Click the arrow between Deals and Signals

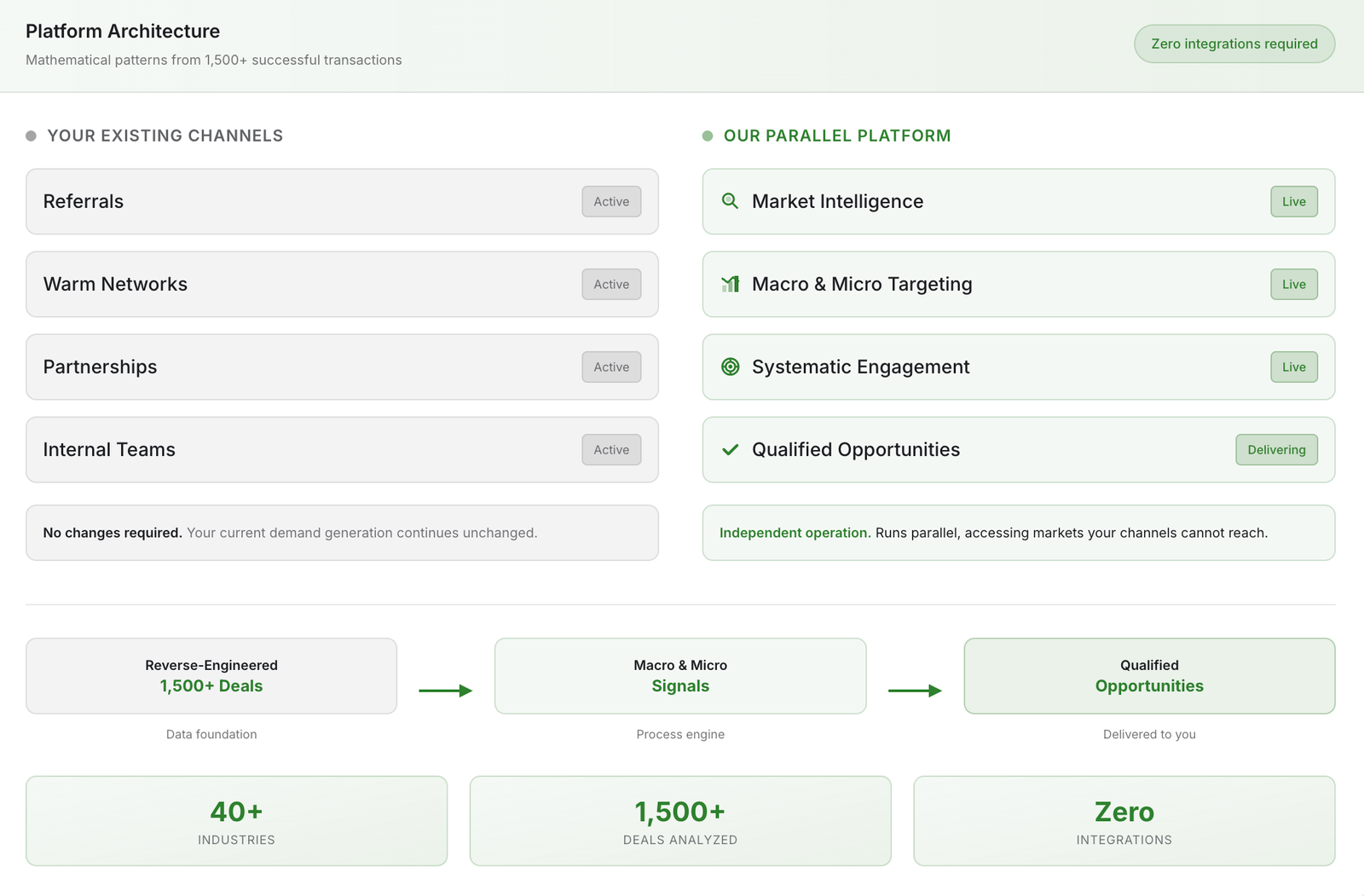[x=445, y=691]
